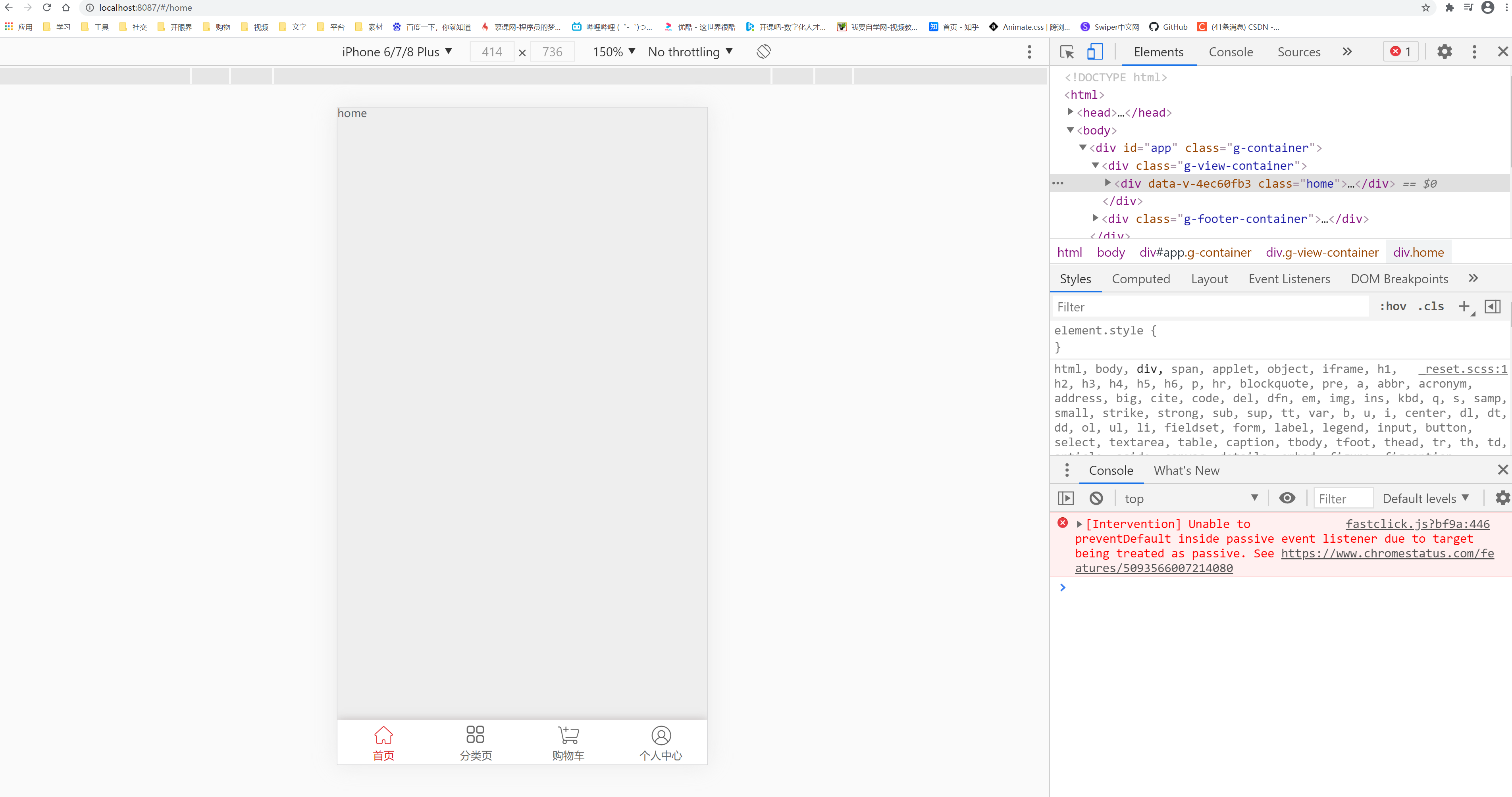The width and height of the screenshot is (1512, 797).
Task: Clear console with the ban icon
Action: tap(1096, 498)
